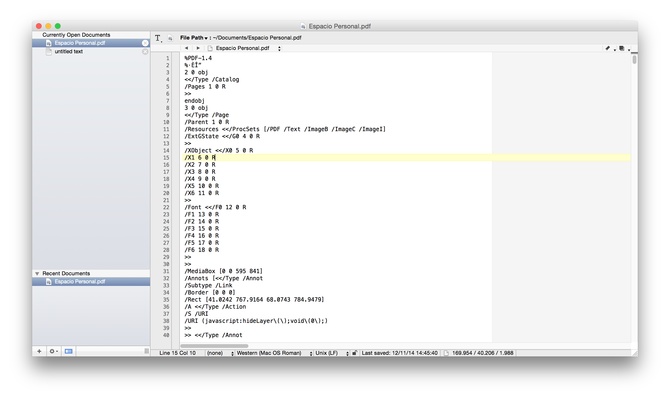Viewport: 670px width, 400px height.
Task: Click the Currently Open Documents header
Action: click(x=76, y=35)
